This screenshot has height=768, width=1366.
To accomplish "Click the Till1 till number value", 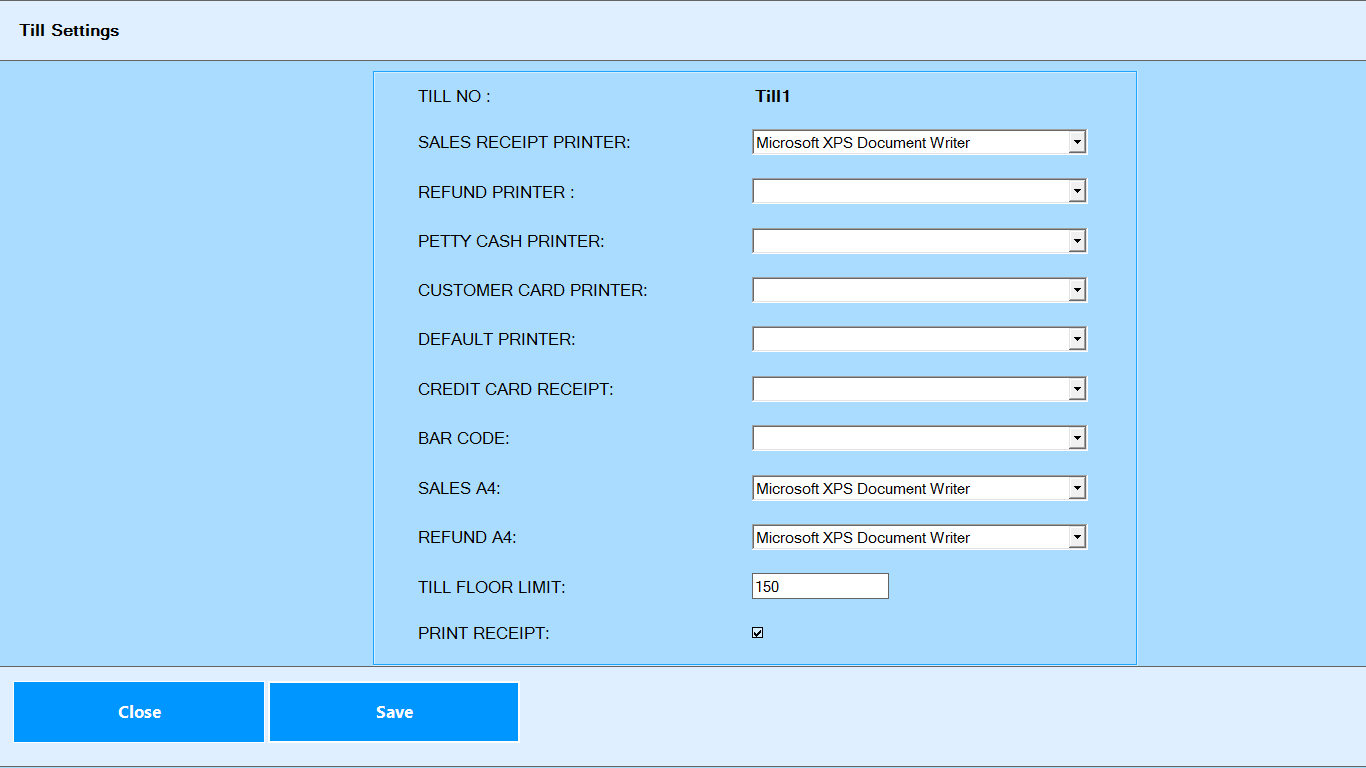I will [773, 97].
